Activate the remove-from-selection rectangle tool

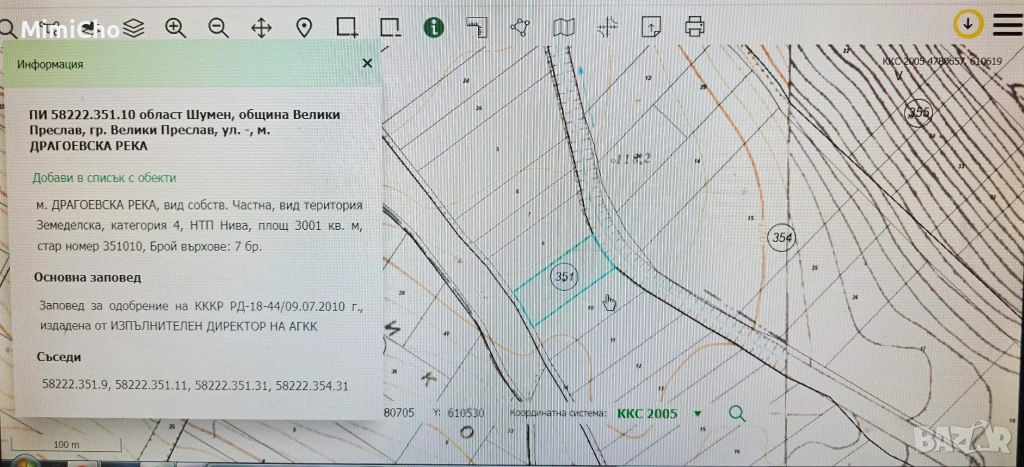[x=390, y=27]
